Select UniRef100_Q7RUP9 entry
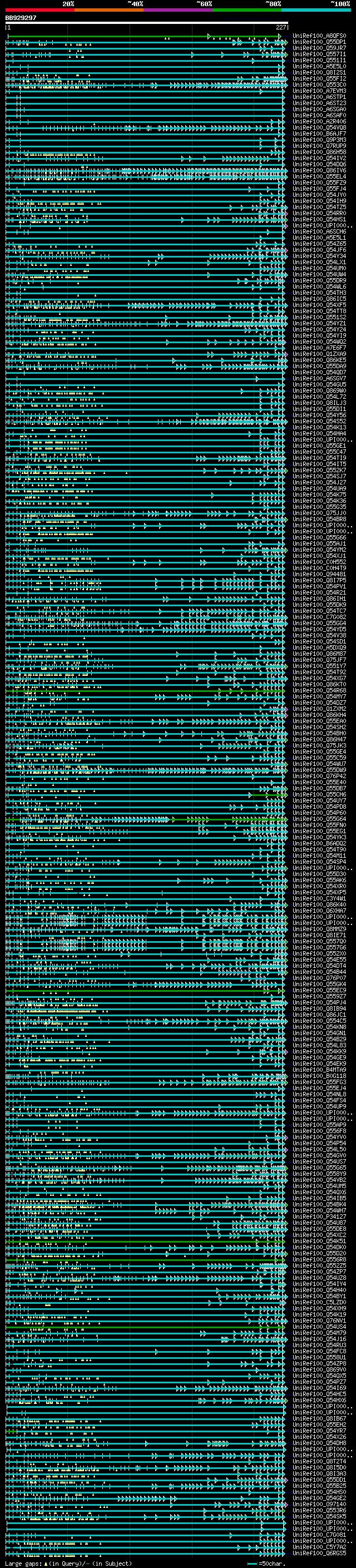This screenshot has height=1568, width=356. pos(319,146)
